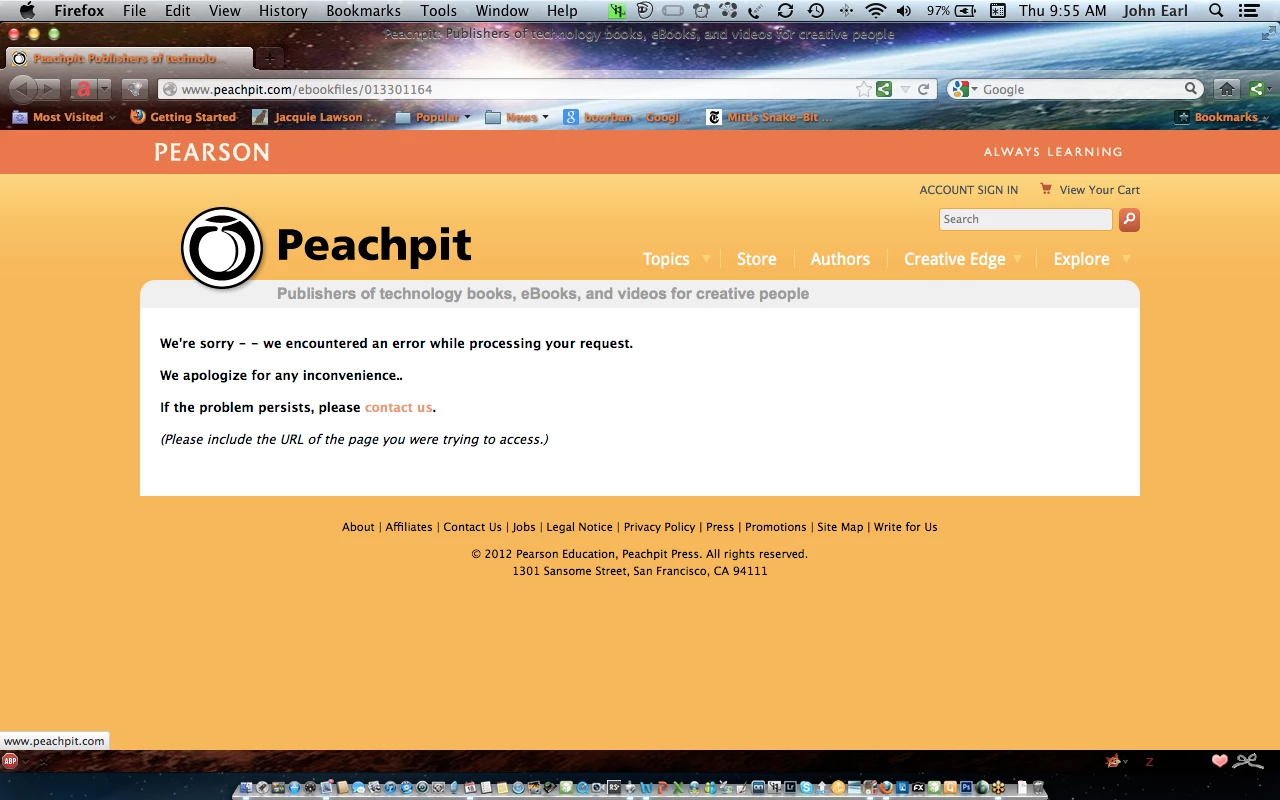Open the Affiliates footer link
The width and height of the screenshot is (1280, 800).
click(409, 527)
